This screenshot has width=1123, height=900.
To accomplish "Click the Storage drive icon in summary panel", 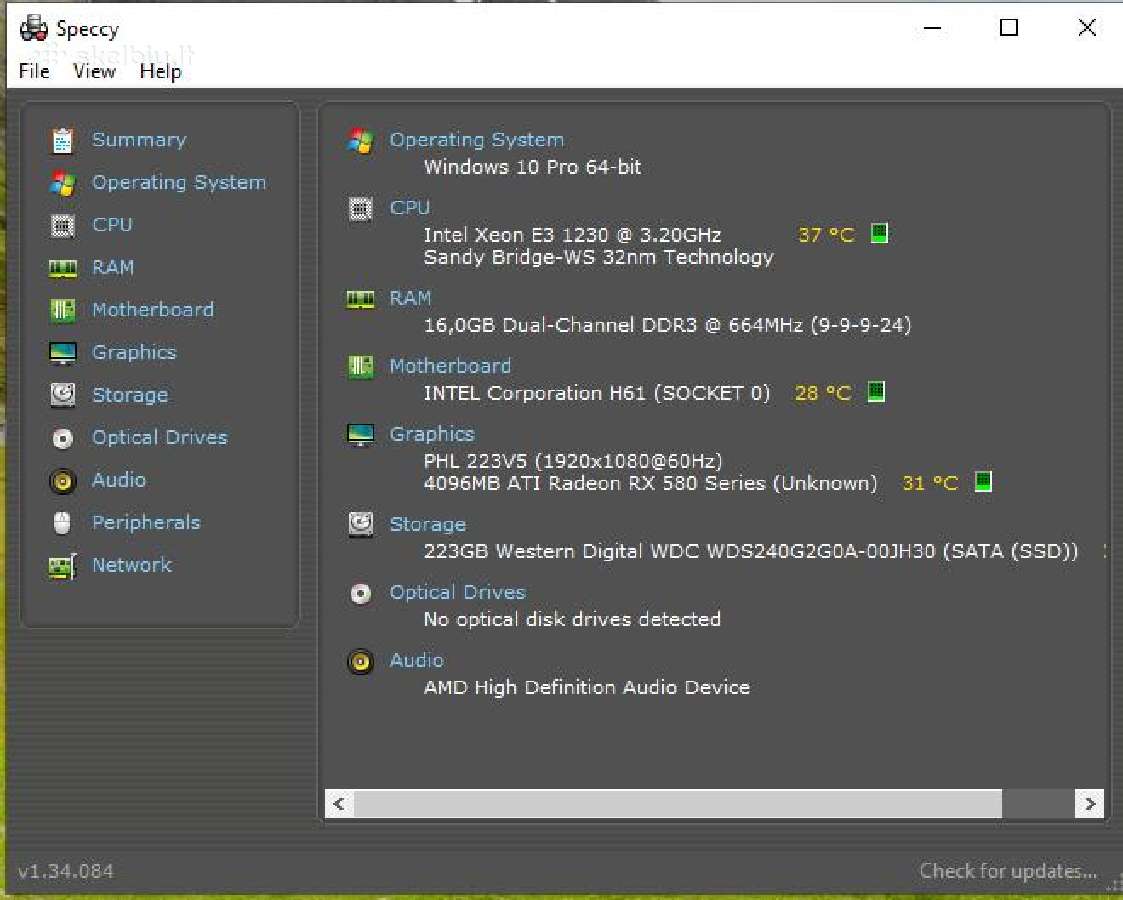I will 360,525.
